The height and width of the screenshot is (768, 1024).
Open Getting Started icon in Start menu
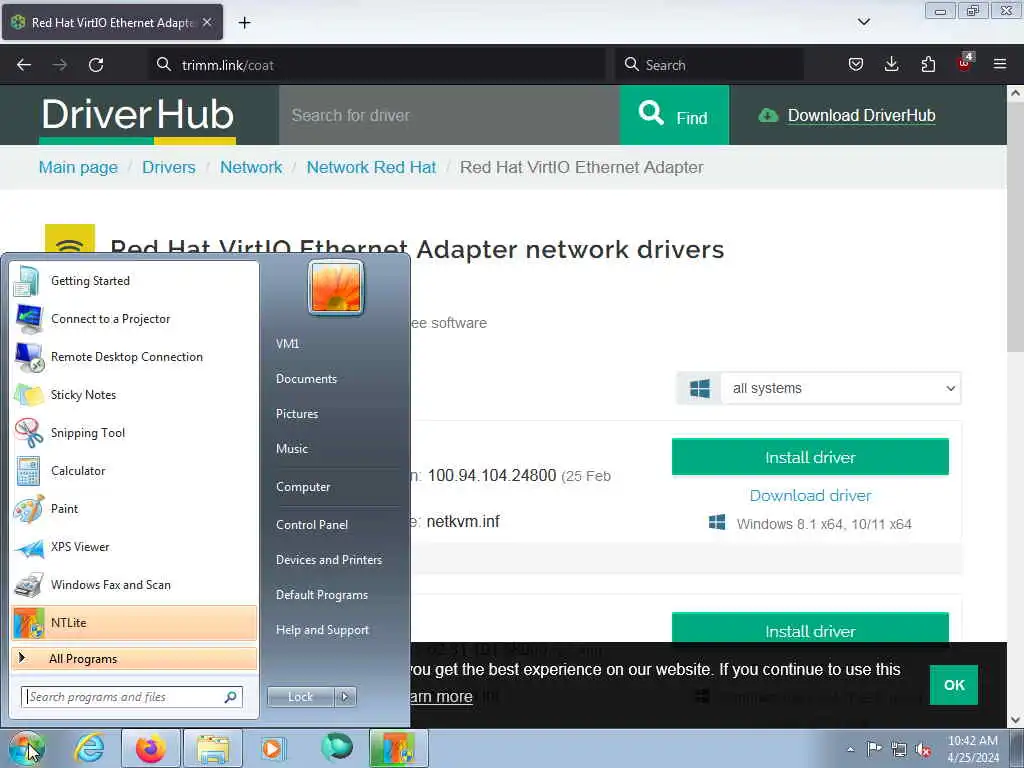28,281
